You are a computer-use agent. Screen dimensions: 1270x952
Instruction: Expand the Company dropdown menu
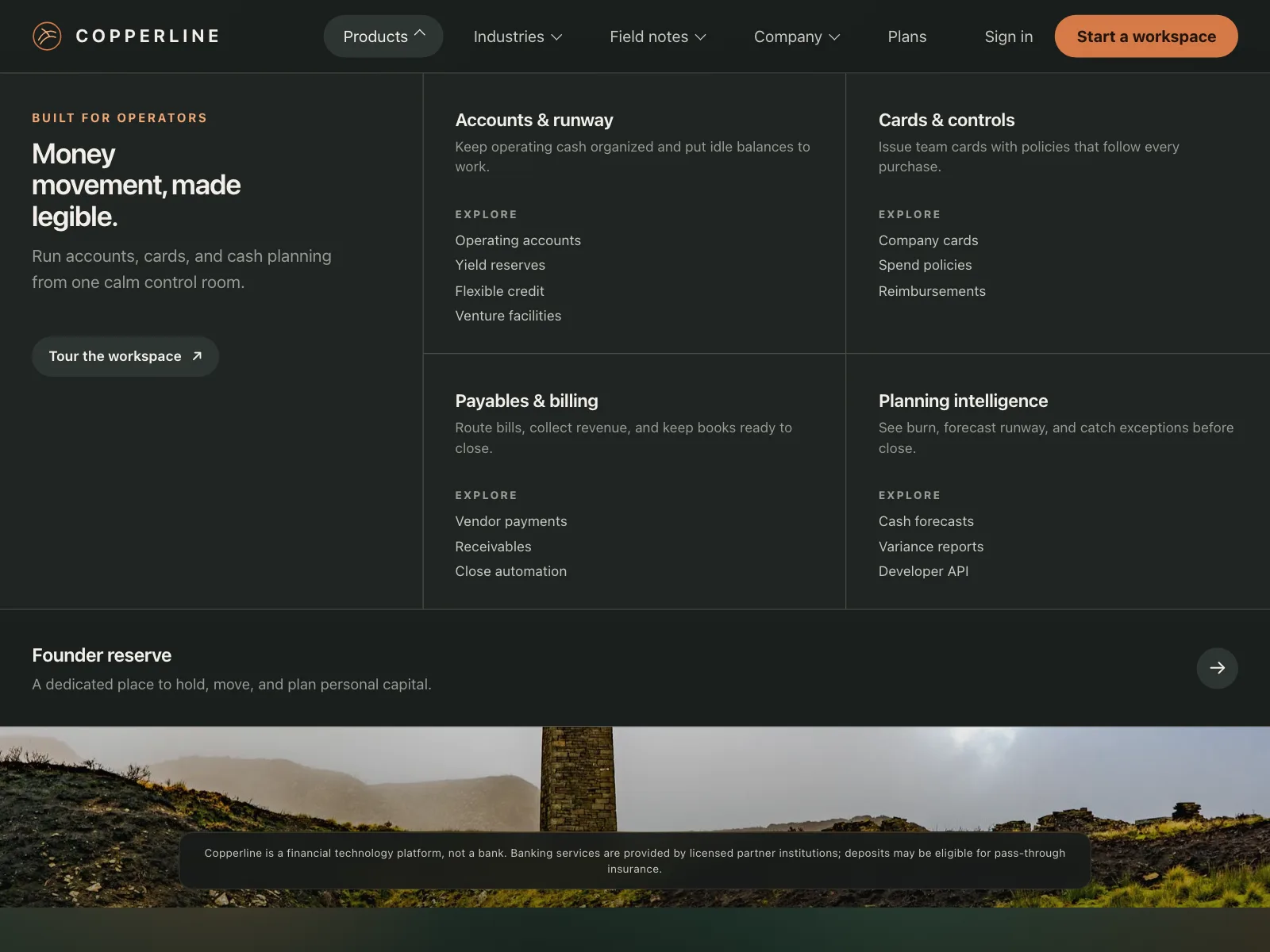click(797, 36)
